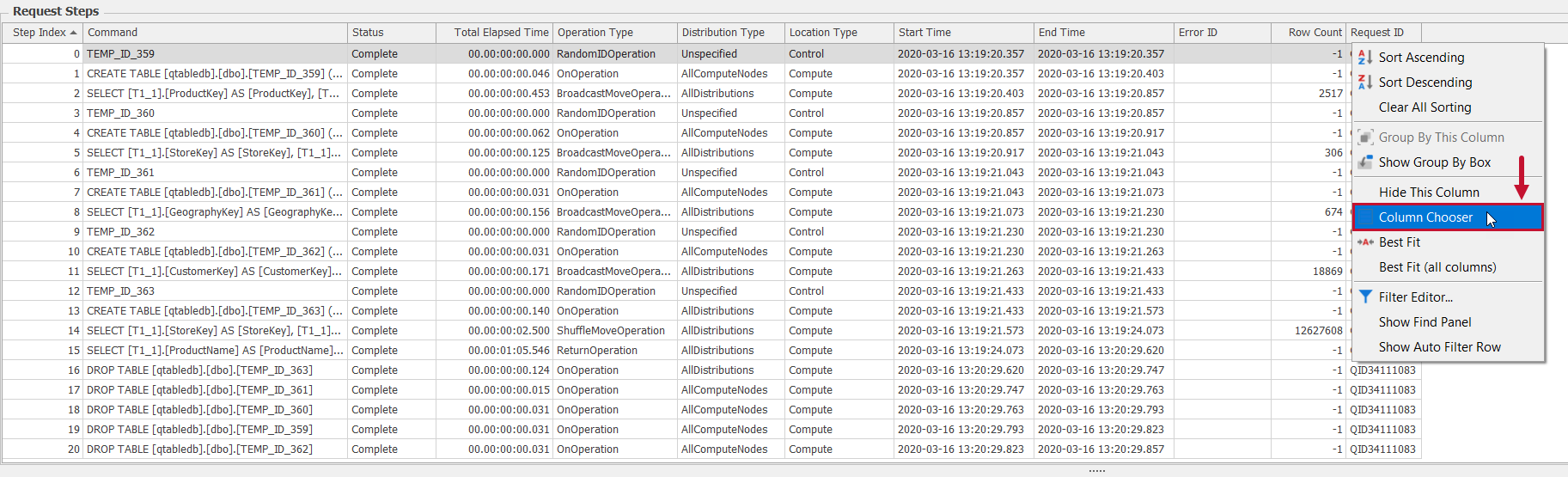Click the row count 674 cell

tap(1309, 212)
